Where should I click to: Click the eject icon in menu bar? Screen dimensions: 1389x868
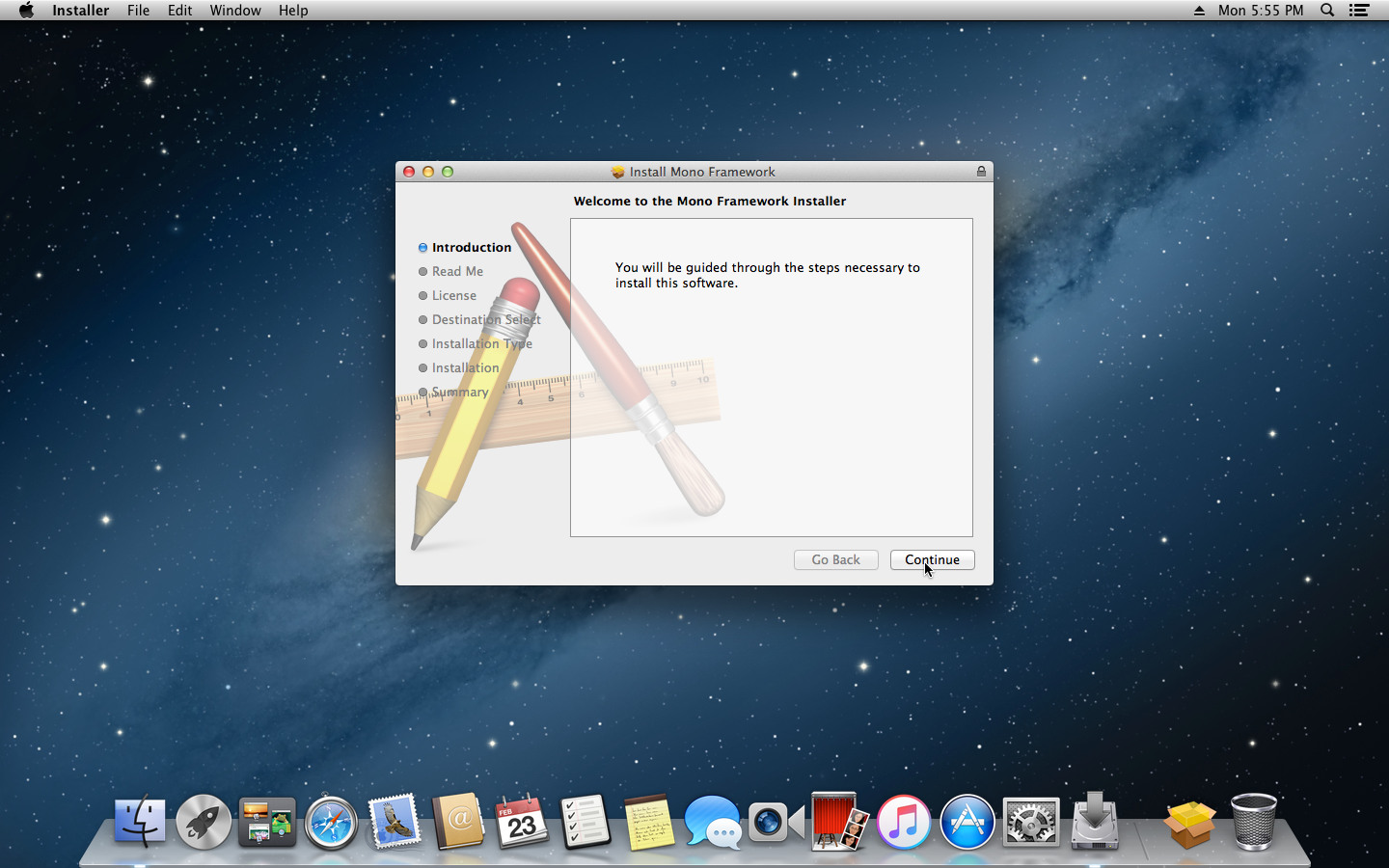point(1199,11)
